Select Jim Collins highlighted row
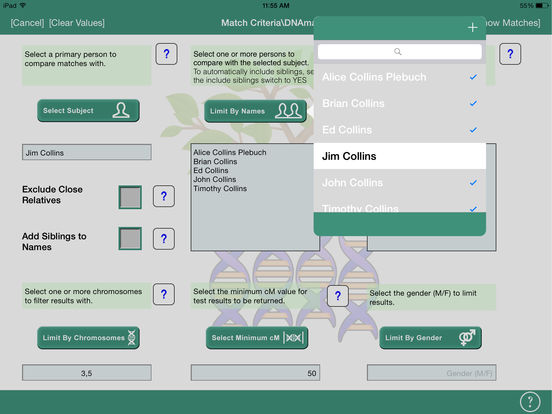The image size is (552, 414). tap(400, 156)
